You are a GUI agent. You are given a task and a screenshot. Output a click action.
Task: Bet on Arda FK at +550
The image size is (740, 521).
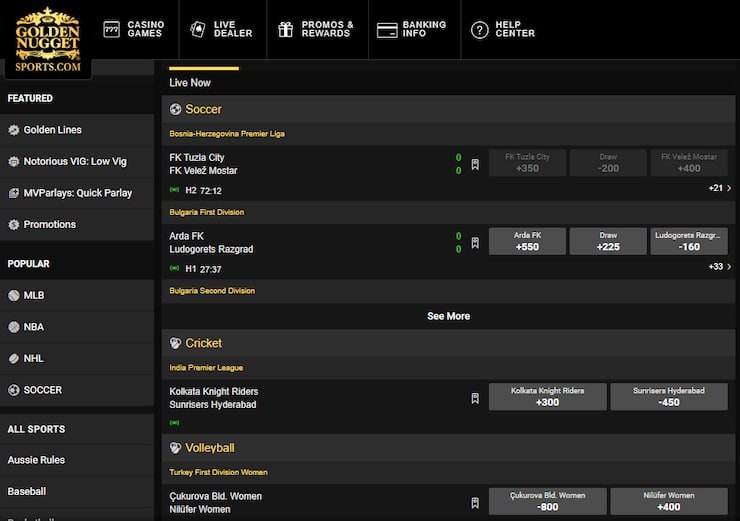point(527,241)
